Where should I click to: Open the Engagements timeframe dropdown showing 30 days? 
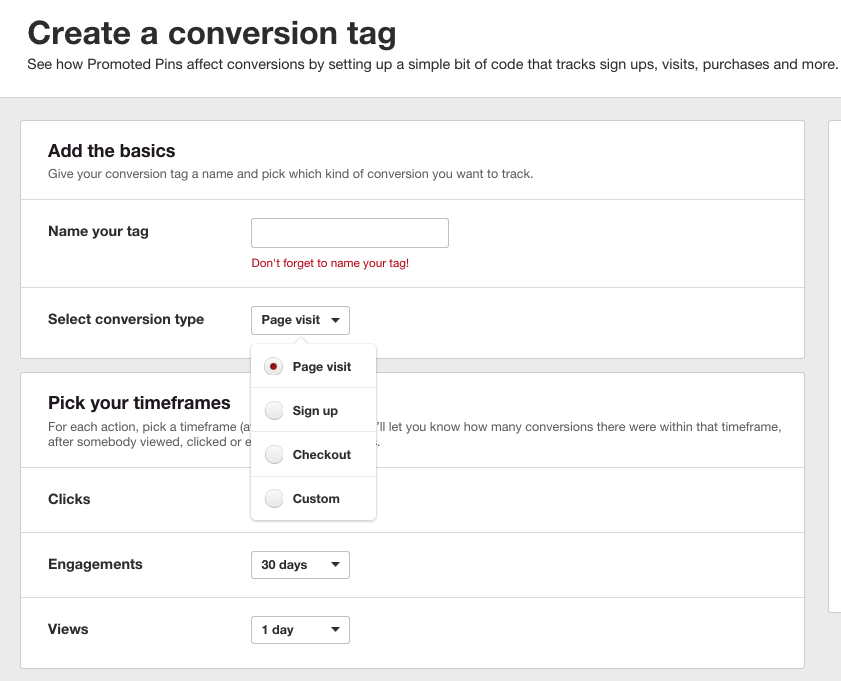[x=300, y=564]
